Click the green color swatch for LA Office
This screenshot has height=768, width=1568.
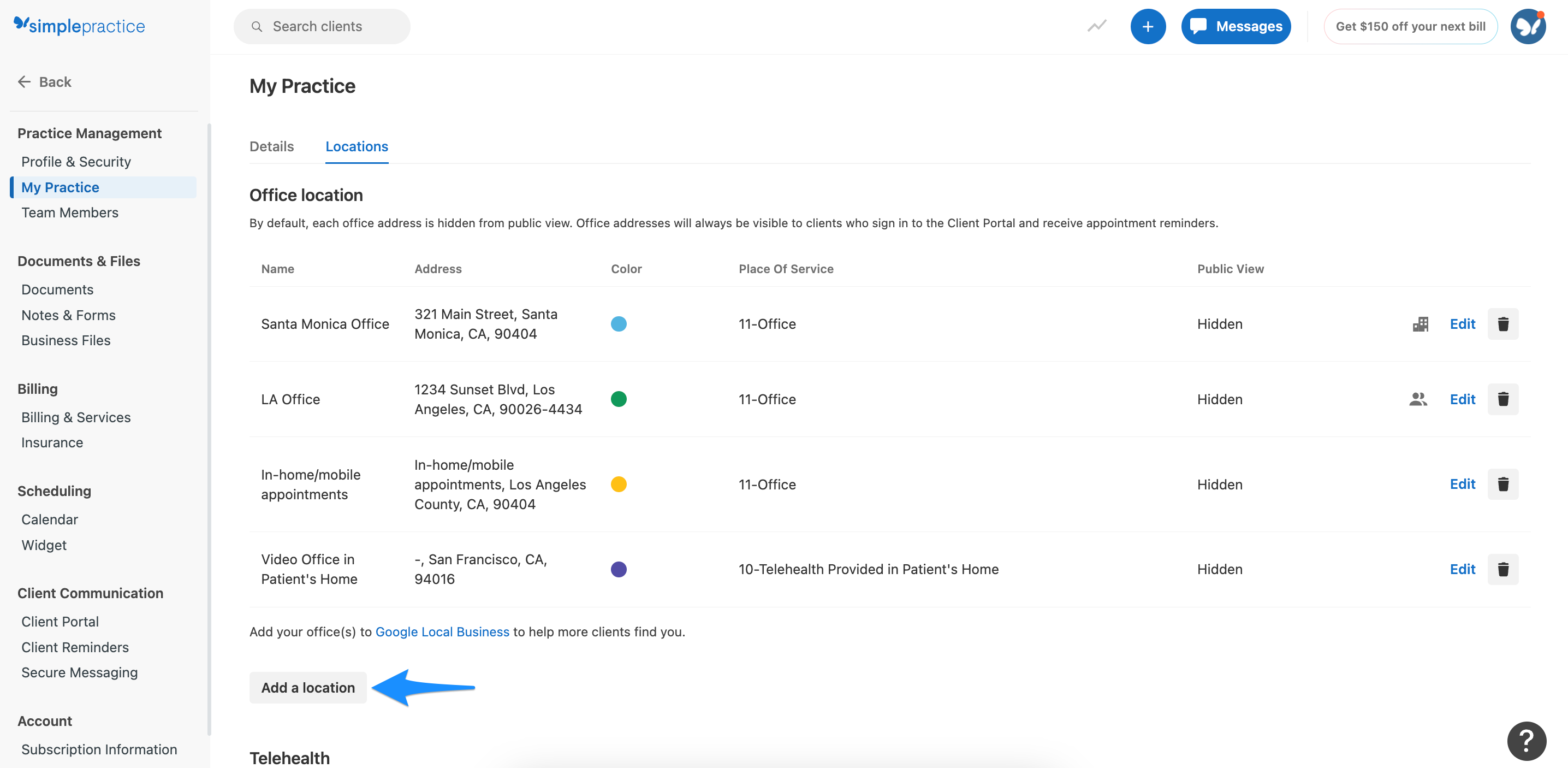pos(619,399)
